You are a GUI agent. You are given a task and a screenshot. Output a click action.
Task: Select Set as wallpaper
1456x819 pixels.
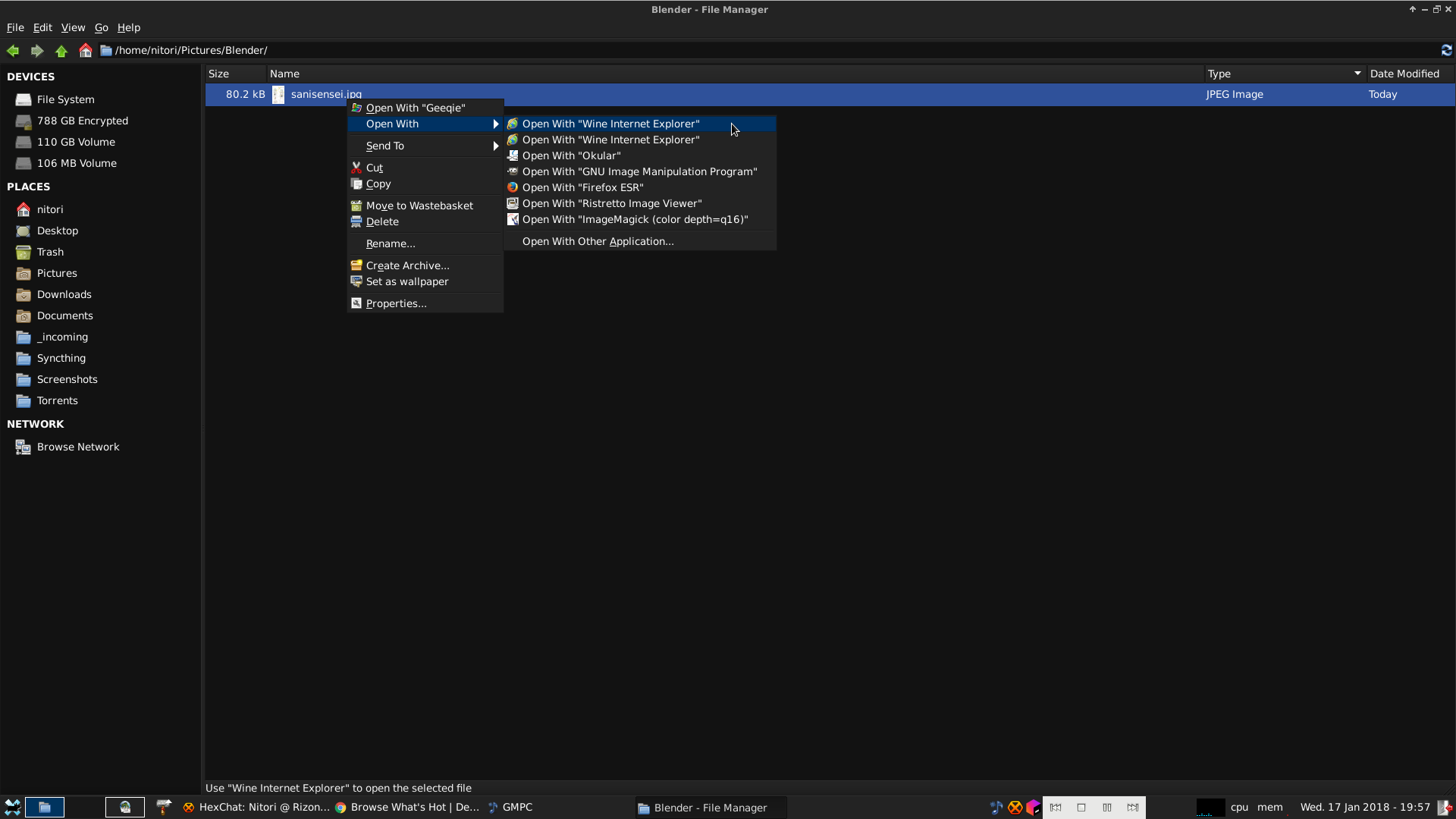(406, 281)
